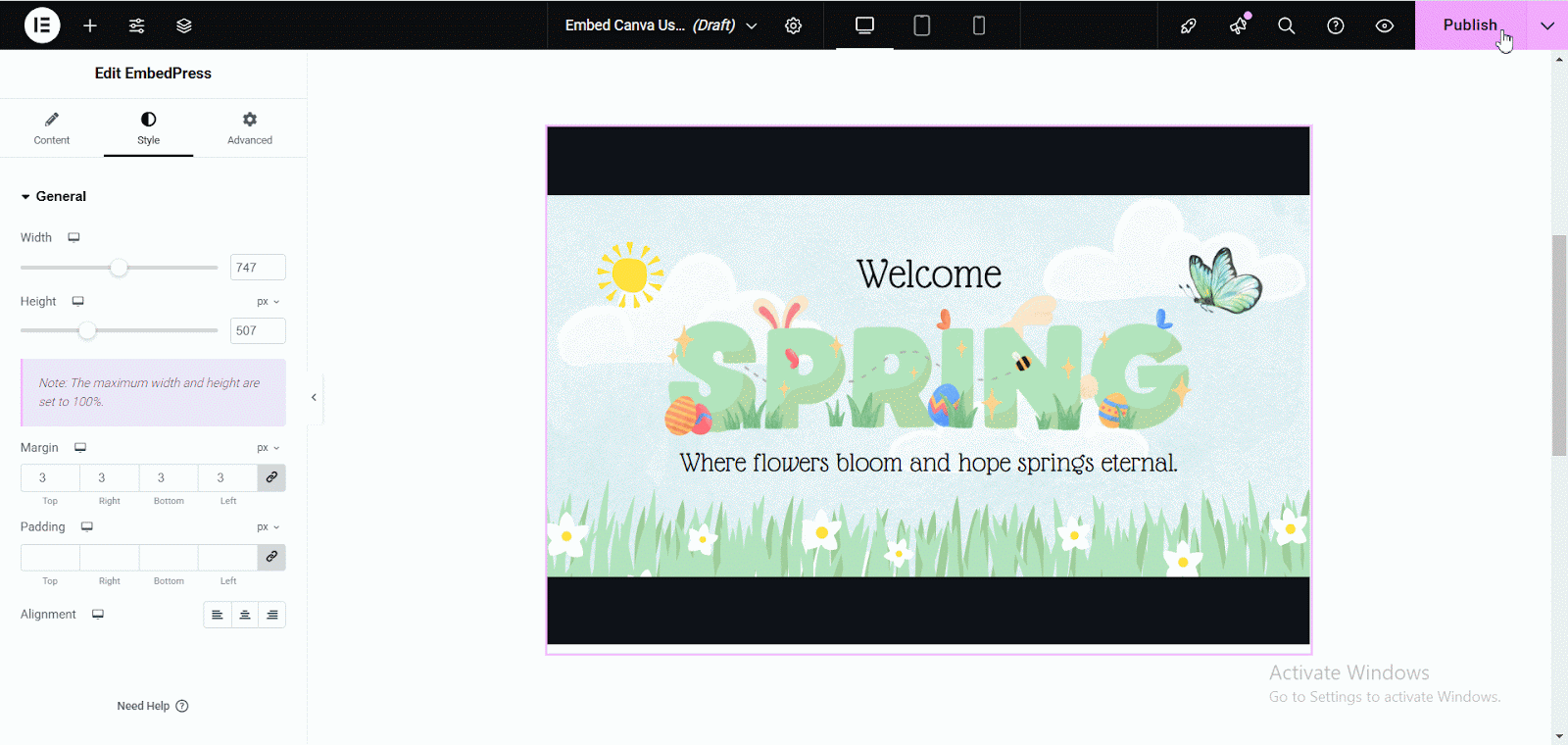Switch to desktop device view
1568x745 pixels.
pos(864,25)
